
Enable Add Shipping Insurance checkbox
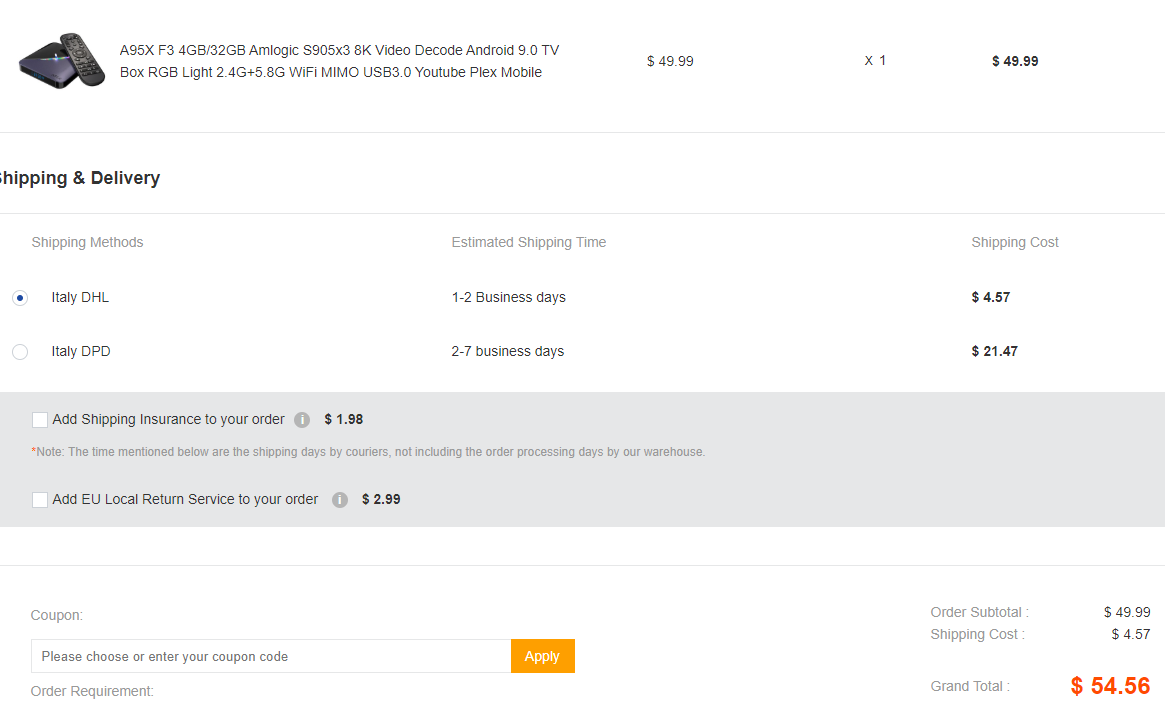(40, 420)
